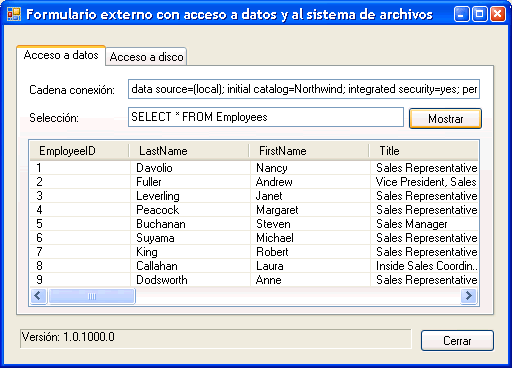Click the Cadena conexión text field

point(304,89)
